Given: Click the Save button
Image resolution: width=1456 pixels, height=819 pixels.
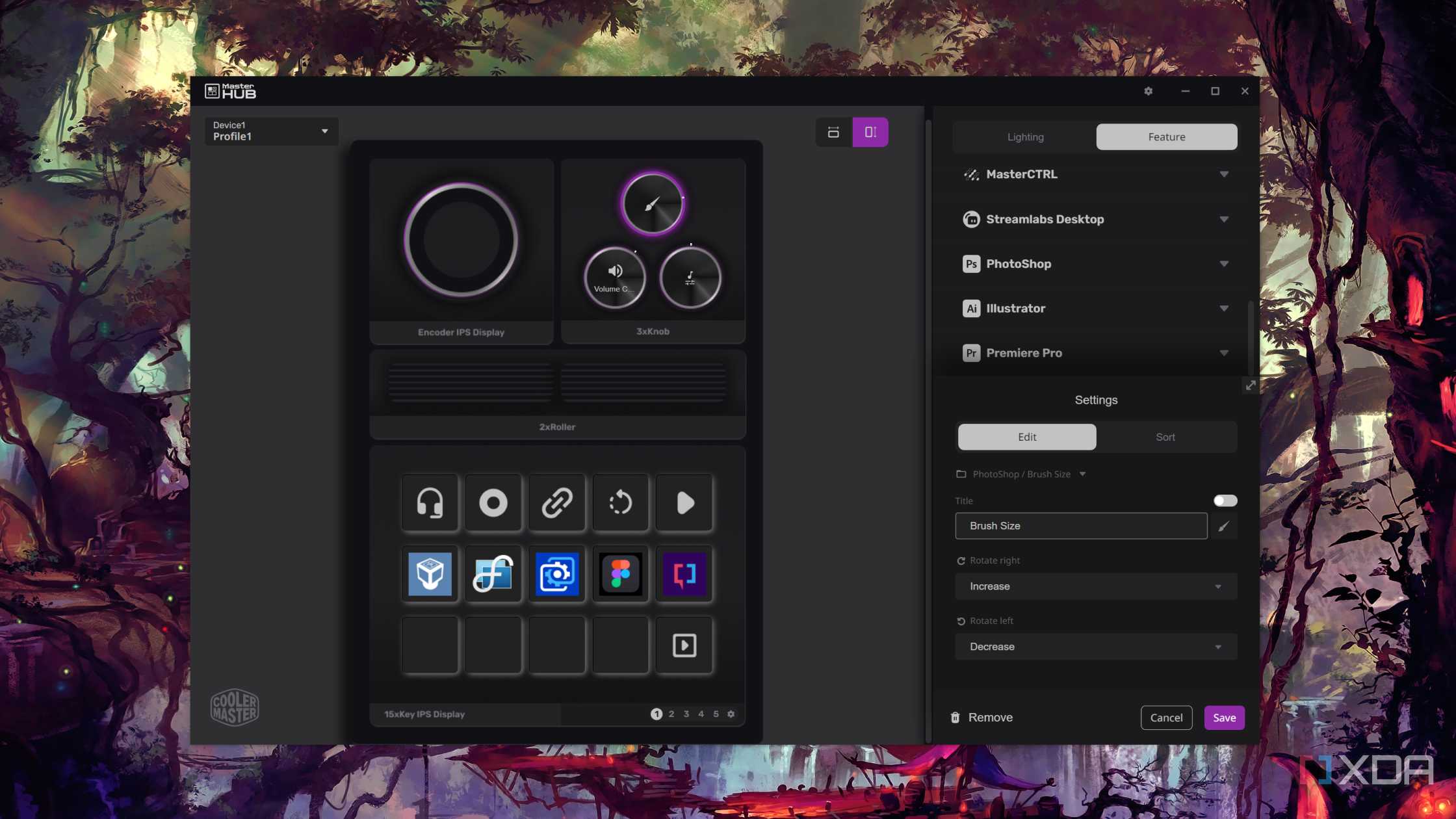Looking at the screenshot, I should [x=1224, y=718].
